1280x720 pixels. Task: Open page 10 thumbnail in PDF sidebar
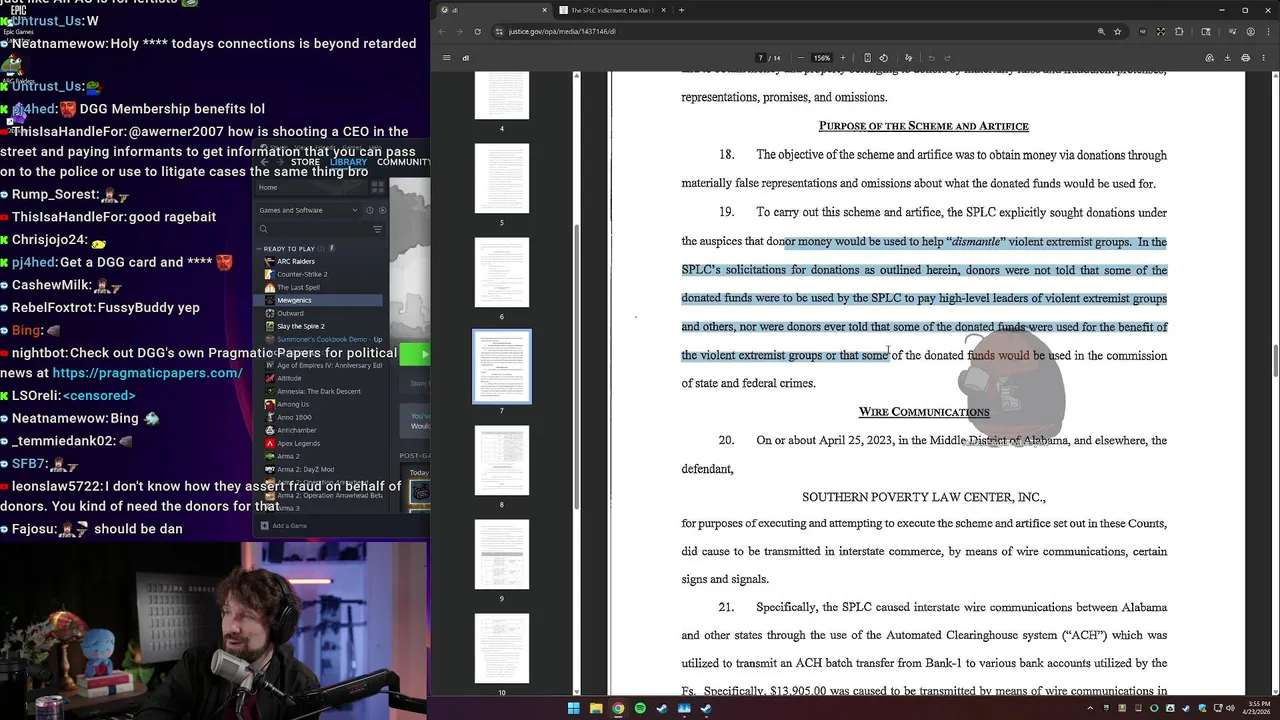click(x=502, y=649)
